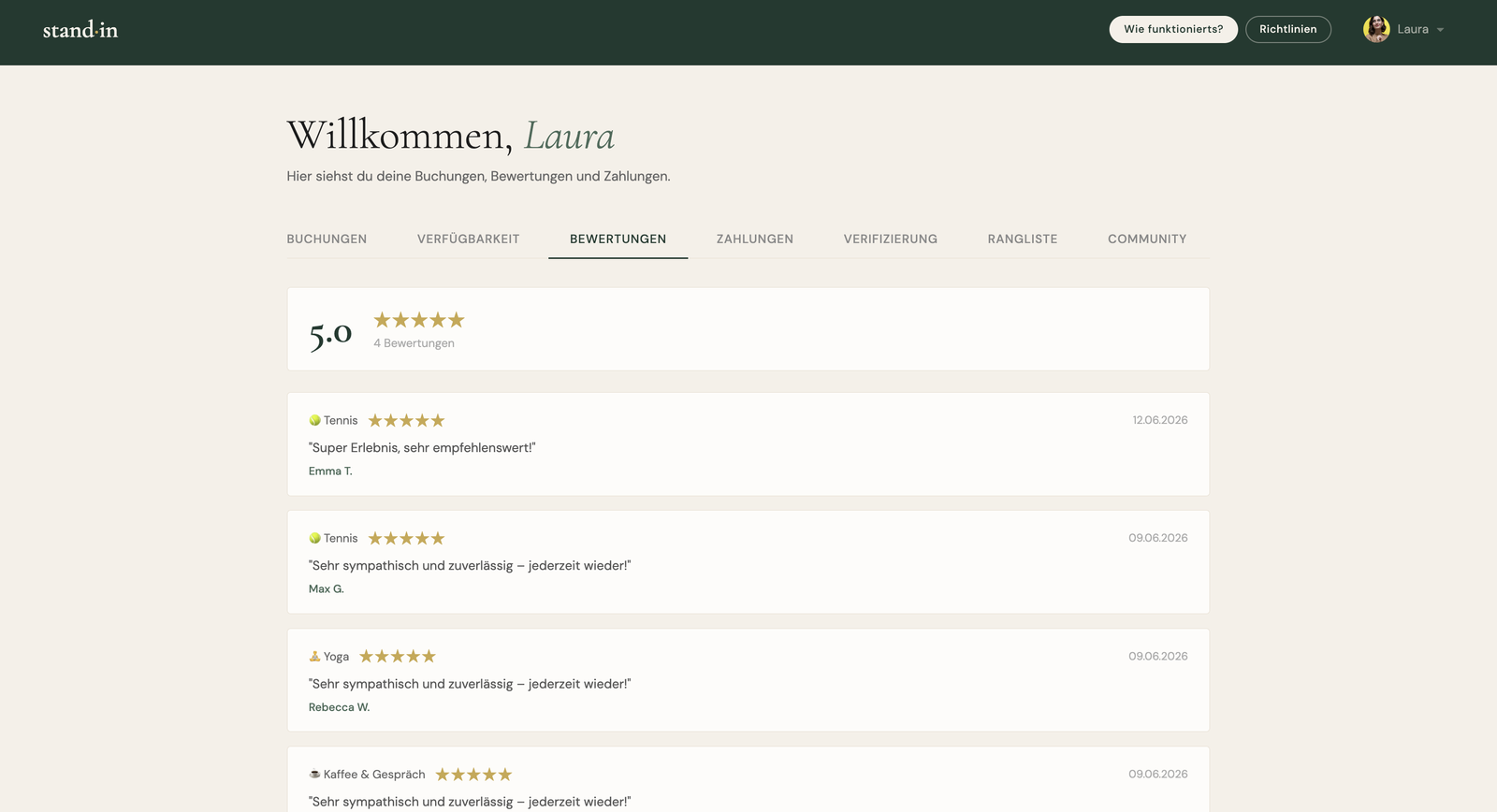1497x812 pixels.
Task: Click the review quote text above Max G.
Action: [470, 566]
